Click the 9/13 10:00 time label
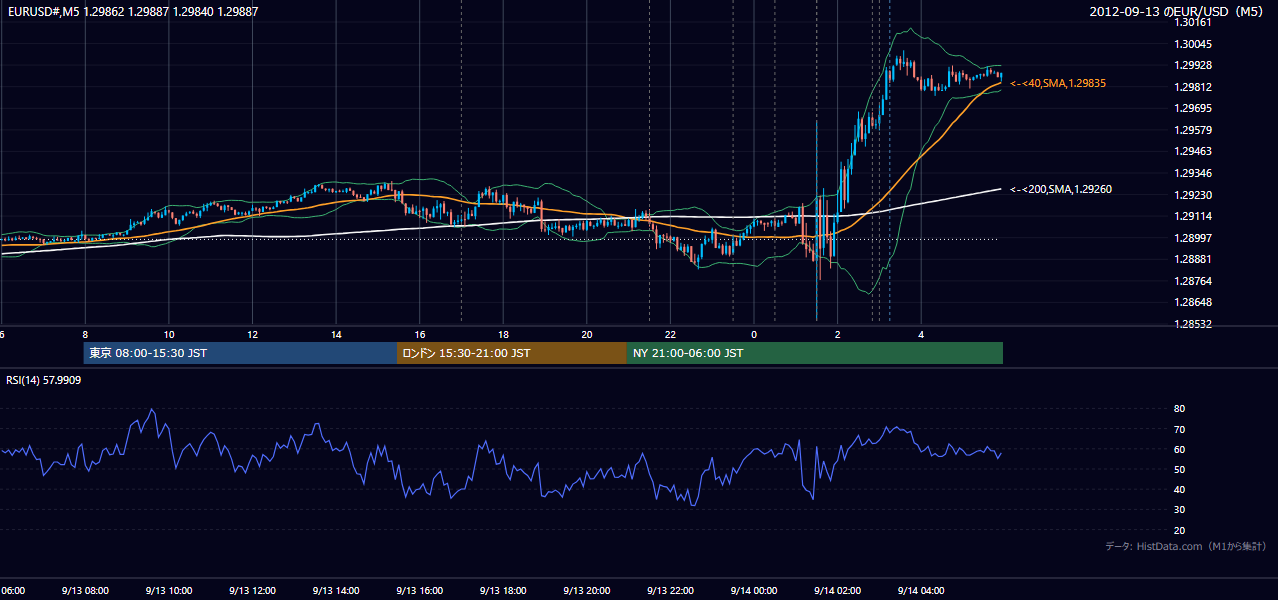Viewport: 1278px width, 600px height. coord(169,590)
